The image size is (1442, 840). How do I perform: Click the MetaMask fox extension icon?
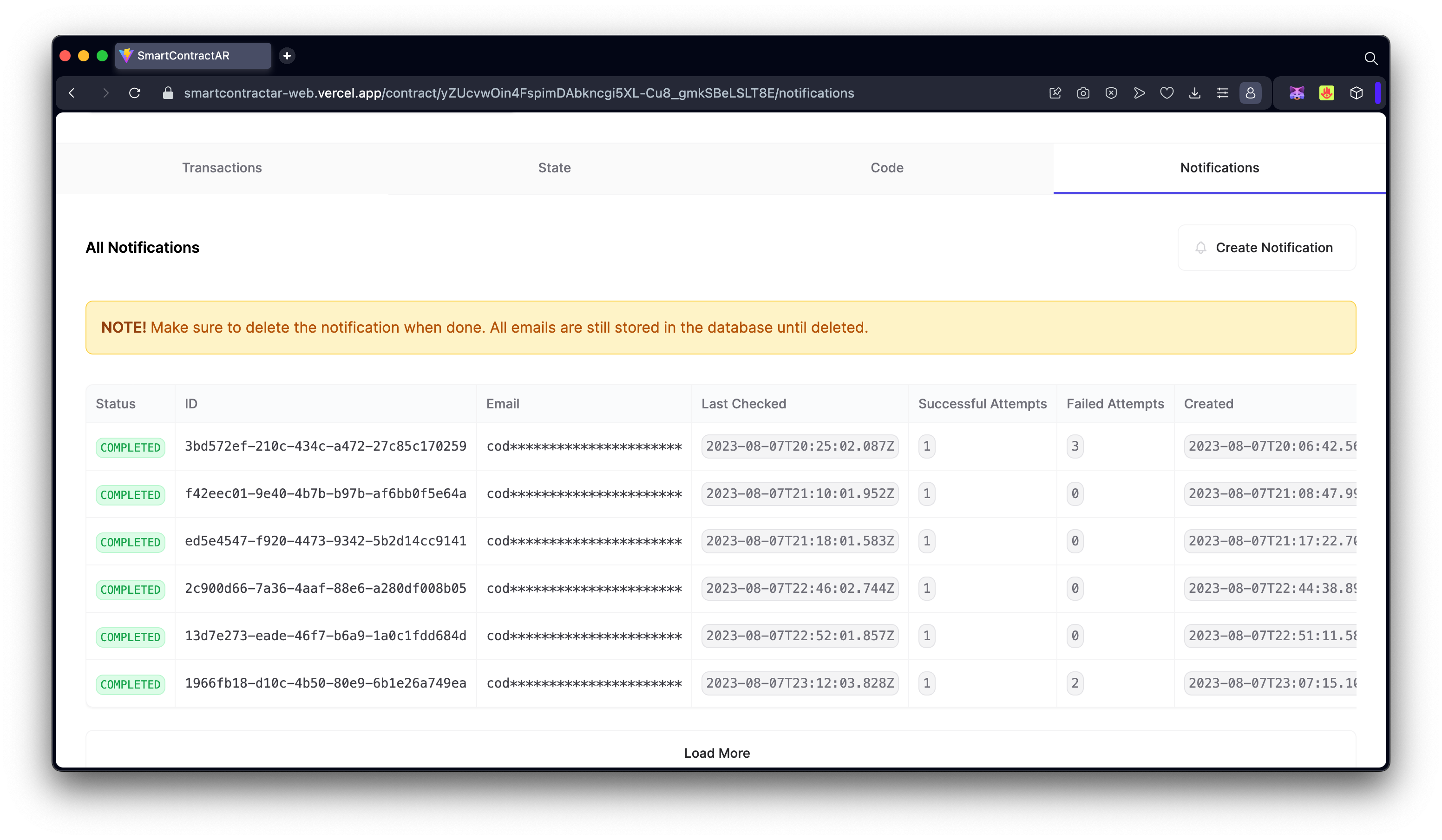tap(1296, 93)
